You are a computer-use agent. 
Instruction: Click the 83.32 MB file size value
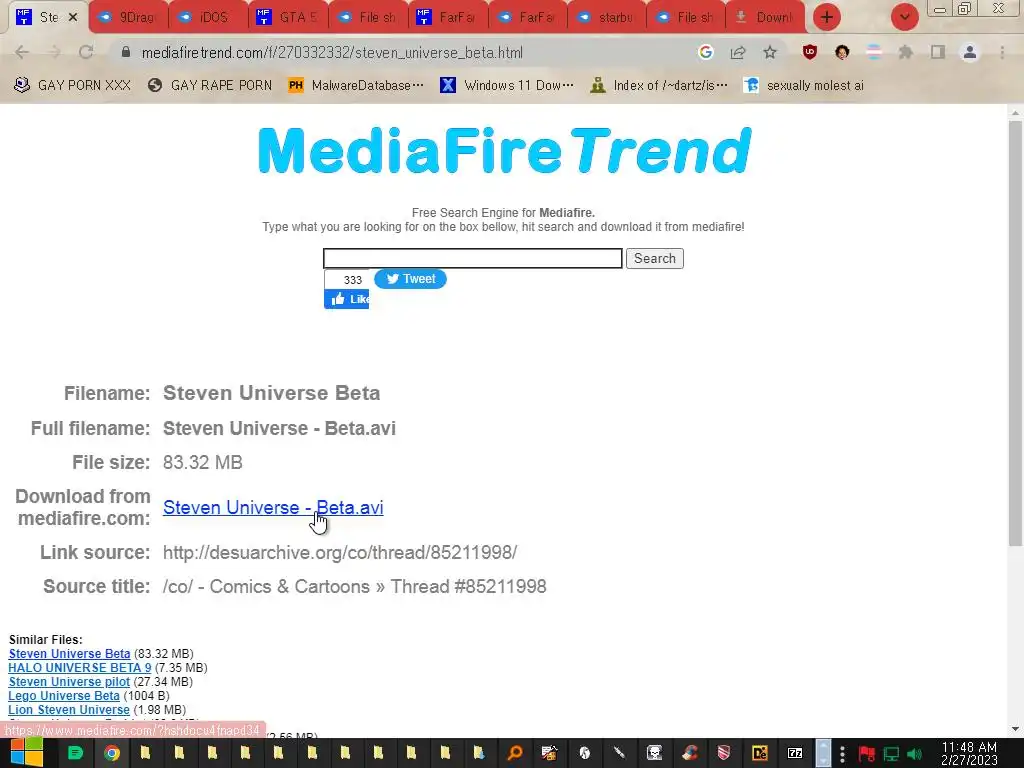[x=202, y=462]
